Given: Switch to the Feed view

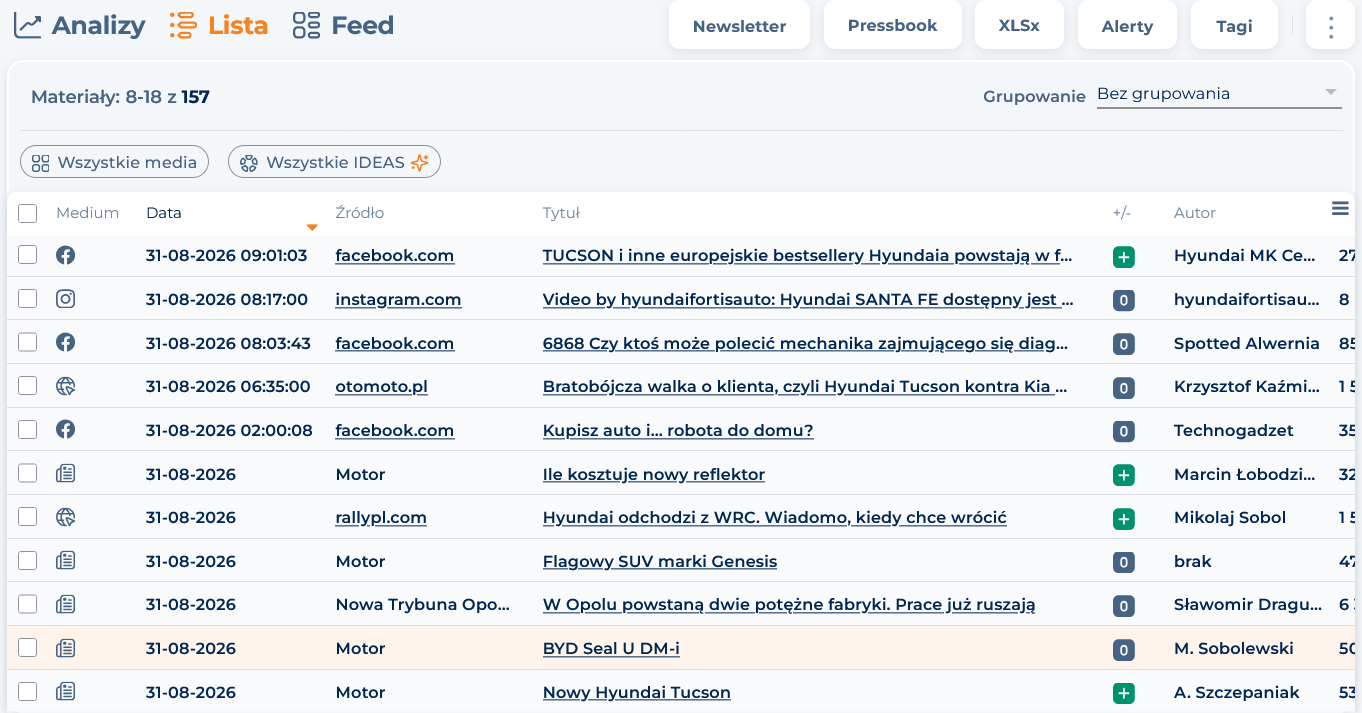Looking at the screenshot, I should [343, 25].
